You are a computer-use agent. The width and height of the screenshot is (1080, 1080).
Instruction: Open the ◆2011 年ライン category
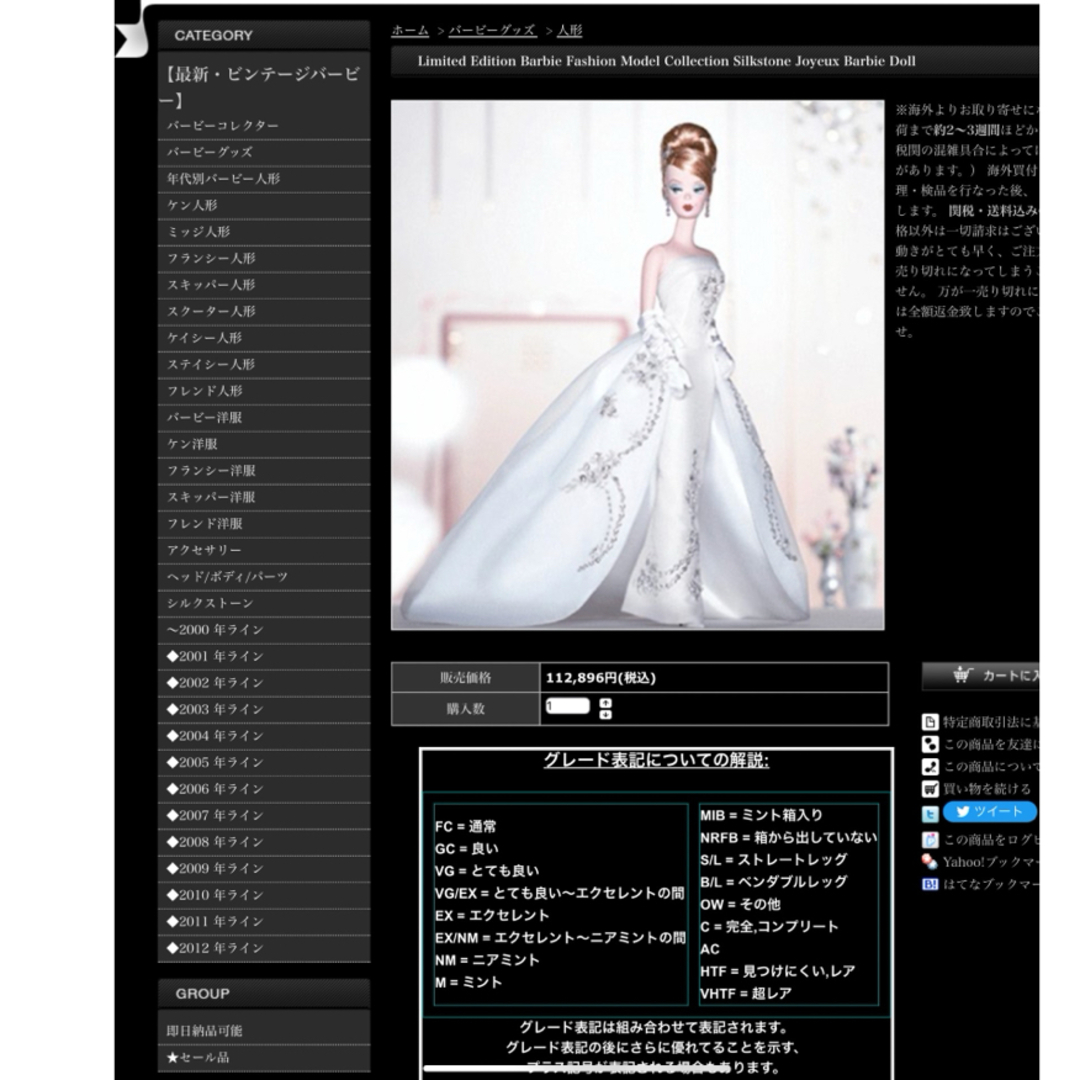pyautogui.click(x=264, y=921)
